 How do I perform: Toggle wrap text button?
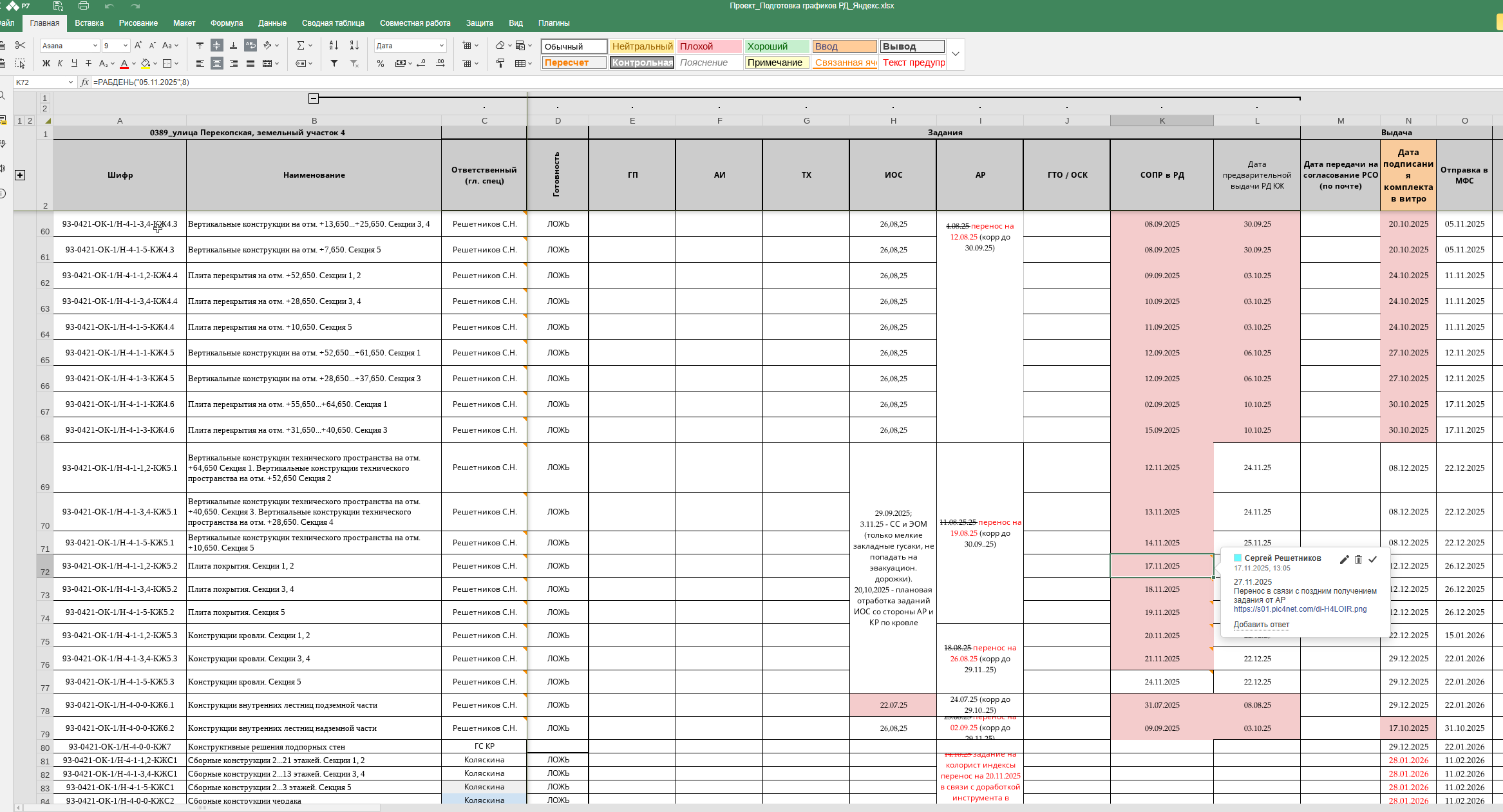click(x=250, y=45)
